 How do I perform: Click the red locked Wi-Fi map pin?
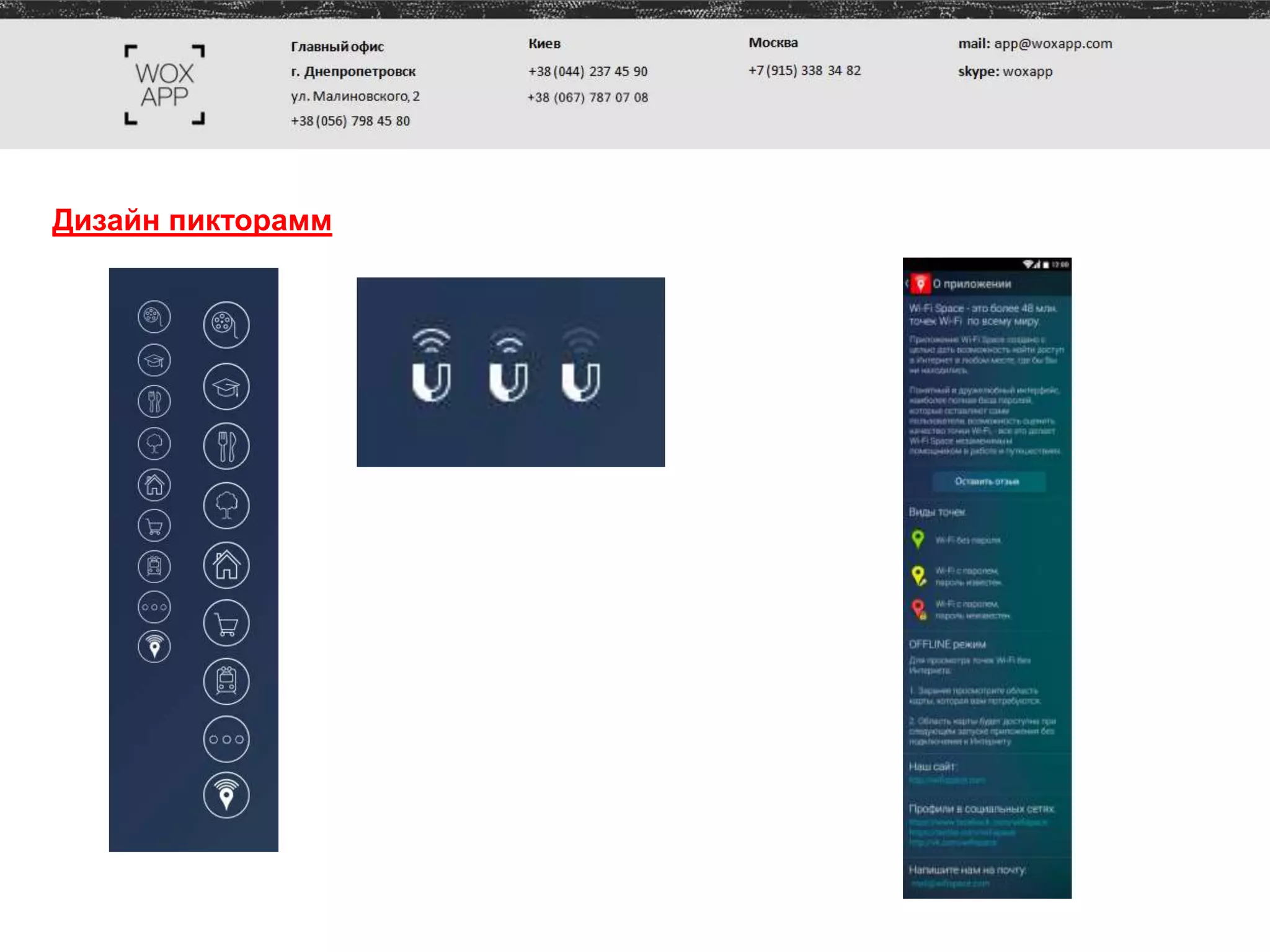(x=919, y=609)
